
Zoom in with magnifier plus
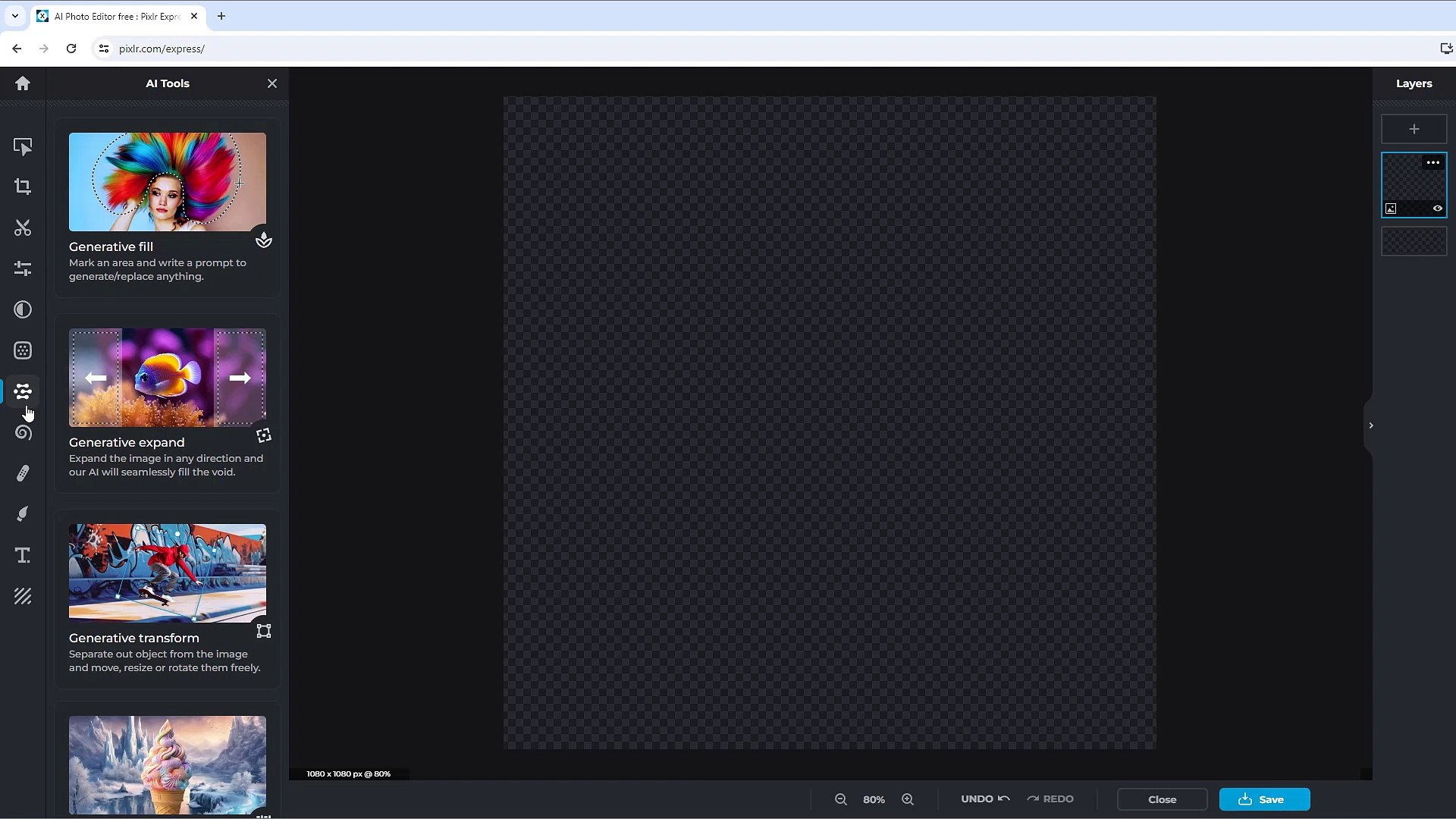tap(907, 799)
